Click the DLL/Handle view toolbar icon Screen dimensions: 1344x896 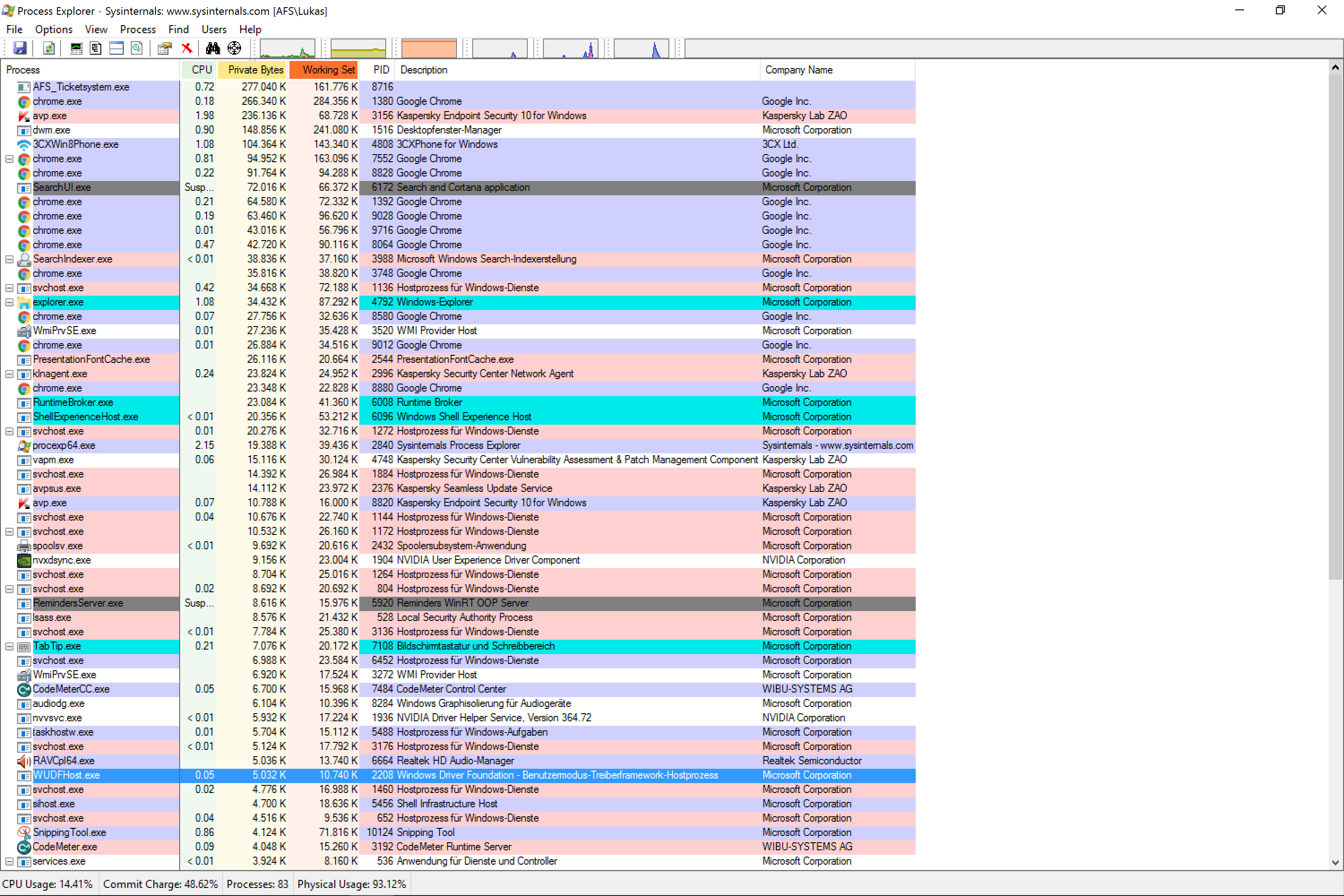(x=137, y=48)
